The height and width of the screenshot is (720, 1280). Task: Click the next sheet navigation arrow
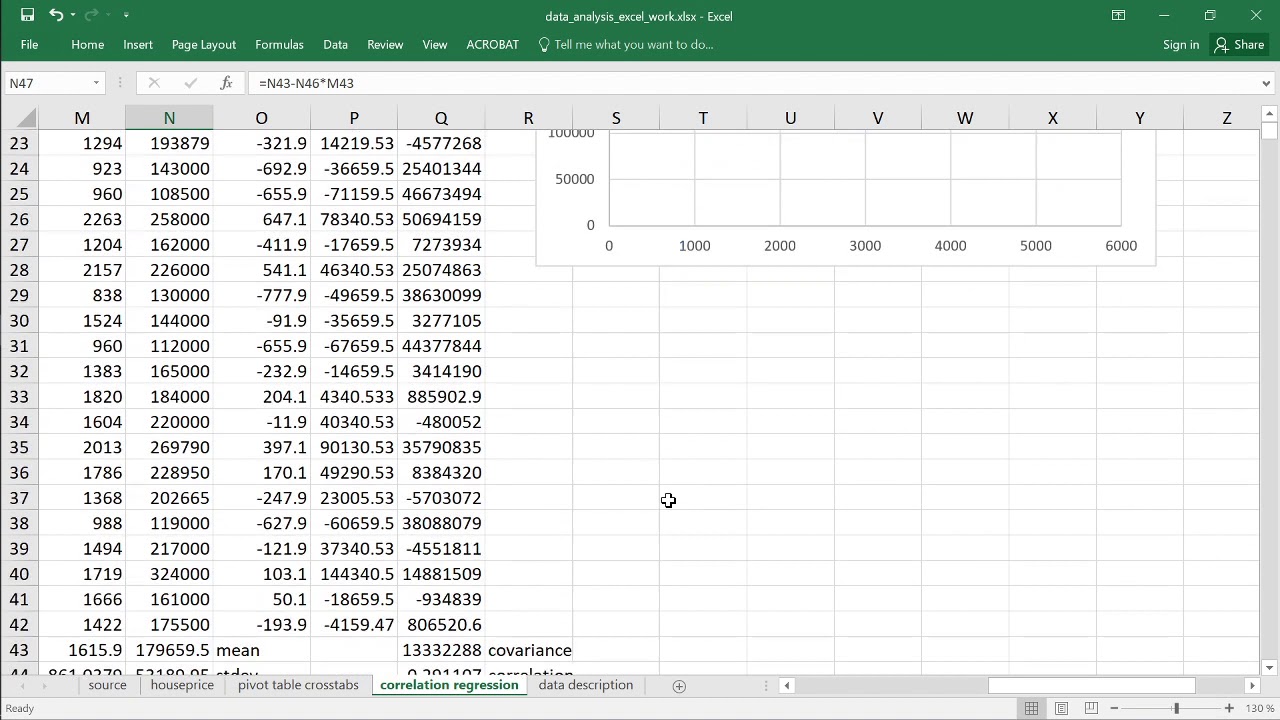coord(44,686)
